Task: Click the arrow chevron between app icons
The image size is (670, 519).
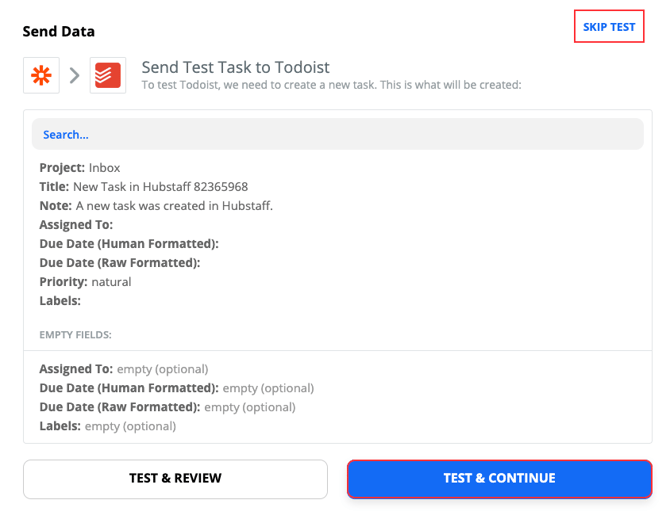Action: [x=74, y=75]
